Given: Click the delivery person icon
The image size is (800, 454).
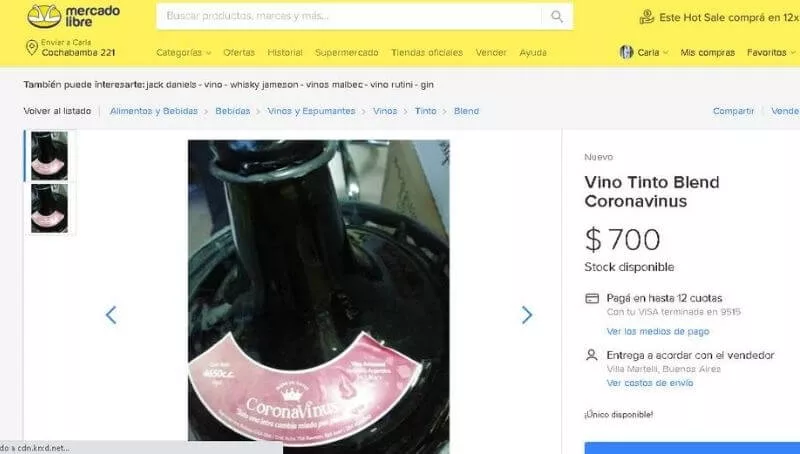Looking at the screenshot, I should point(592,355).
